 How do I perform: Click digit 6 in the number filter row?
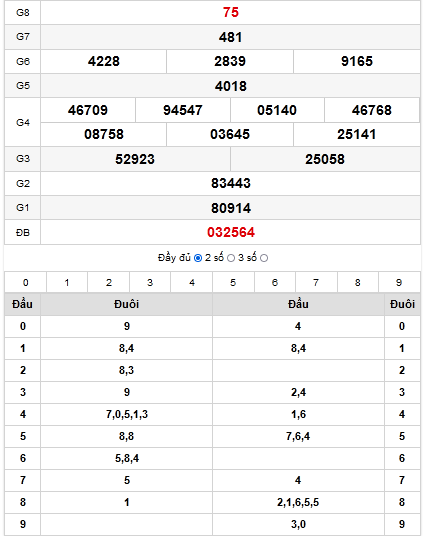[275, 283]
